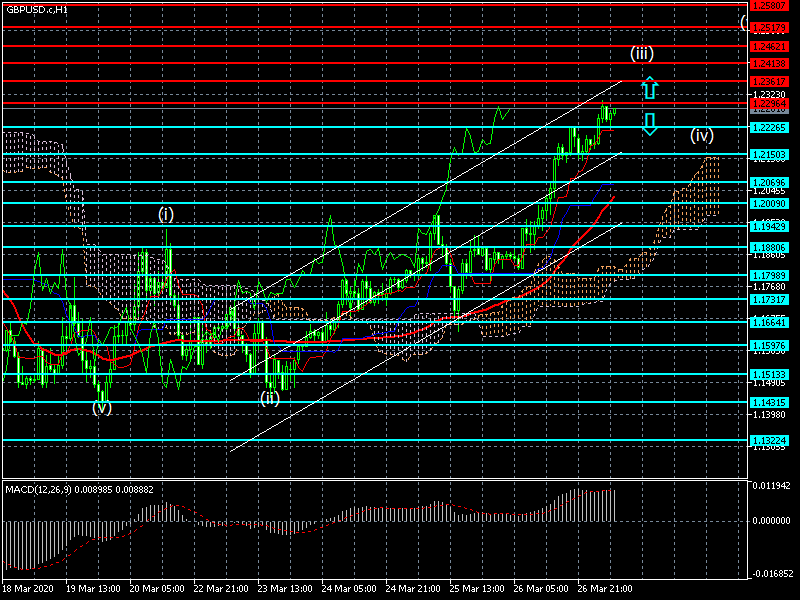Select the 1.25179 red price level tag
800x600 pixels.
(769, 28)
